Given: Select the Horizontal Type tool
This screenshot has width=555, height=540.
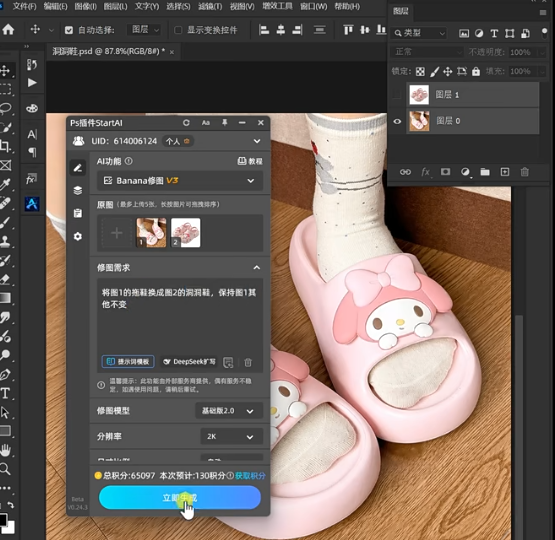Looking at the screenshot, I should [5, 393].
